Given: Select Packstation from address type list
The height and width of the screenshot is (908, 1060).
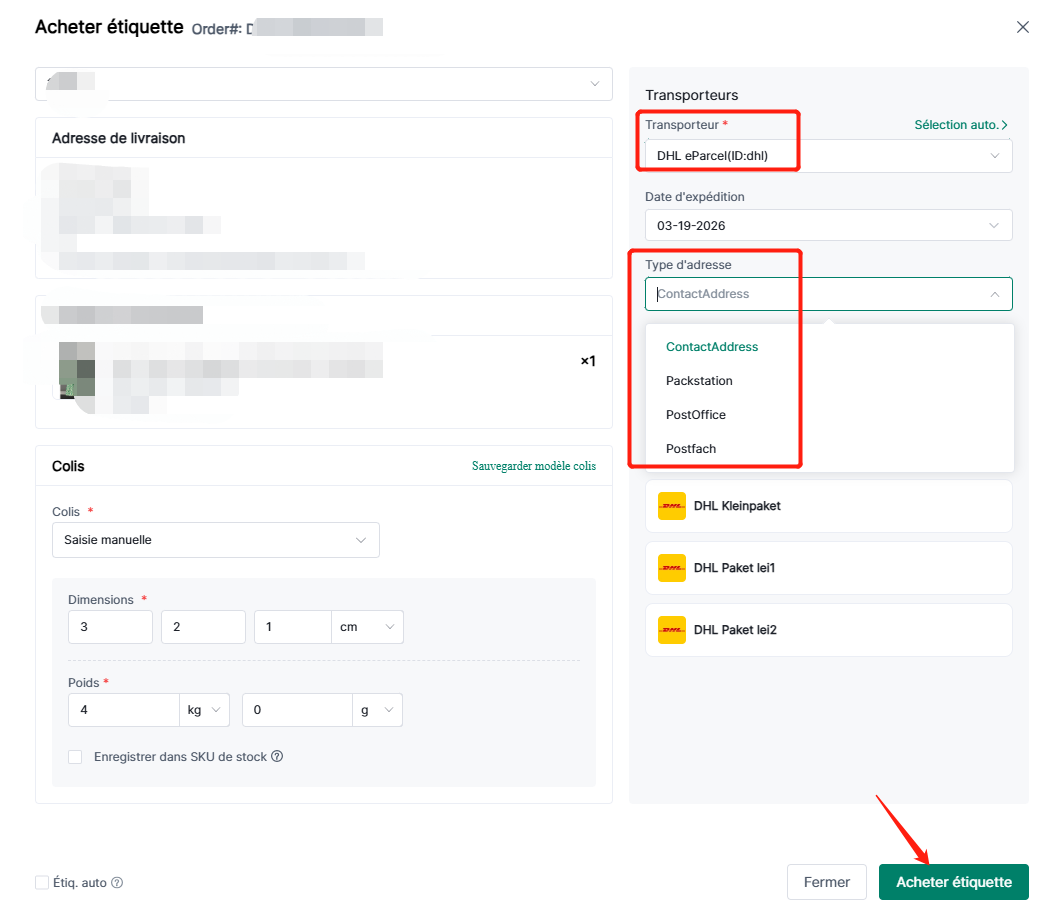Looking at the screenshot, I should [x=699, y=381].
